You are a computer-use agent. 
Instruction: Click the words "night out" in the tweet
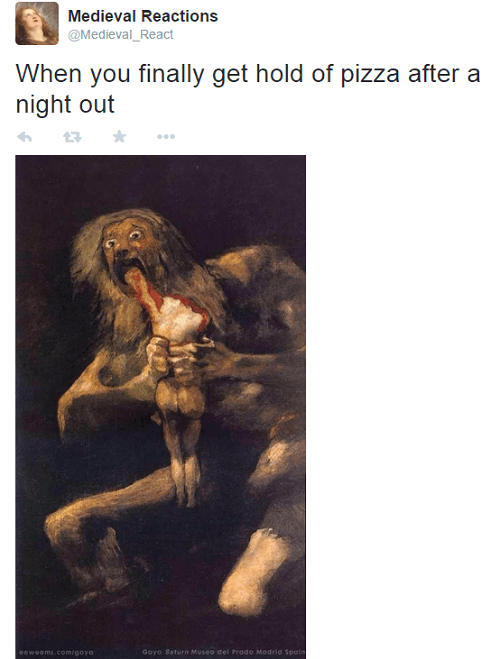(65, 104)
